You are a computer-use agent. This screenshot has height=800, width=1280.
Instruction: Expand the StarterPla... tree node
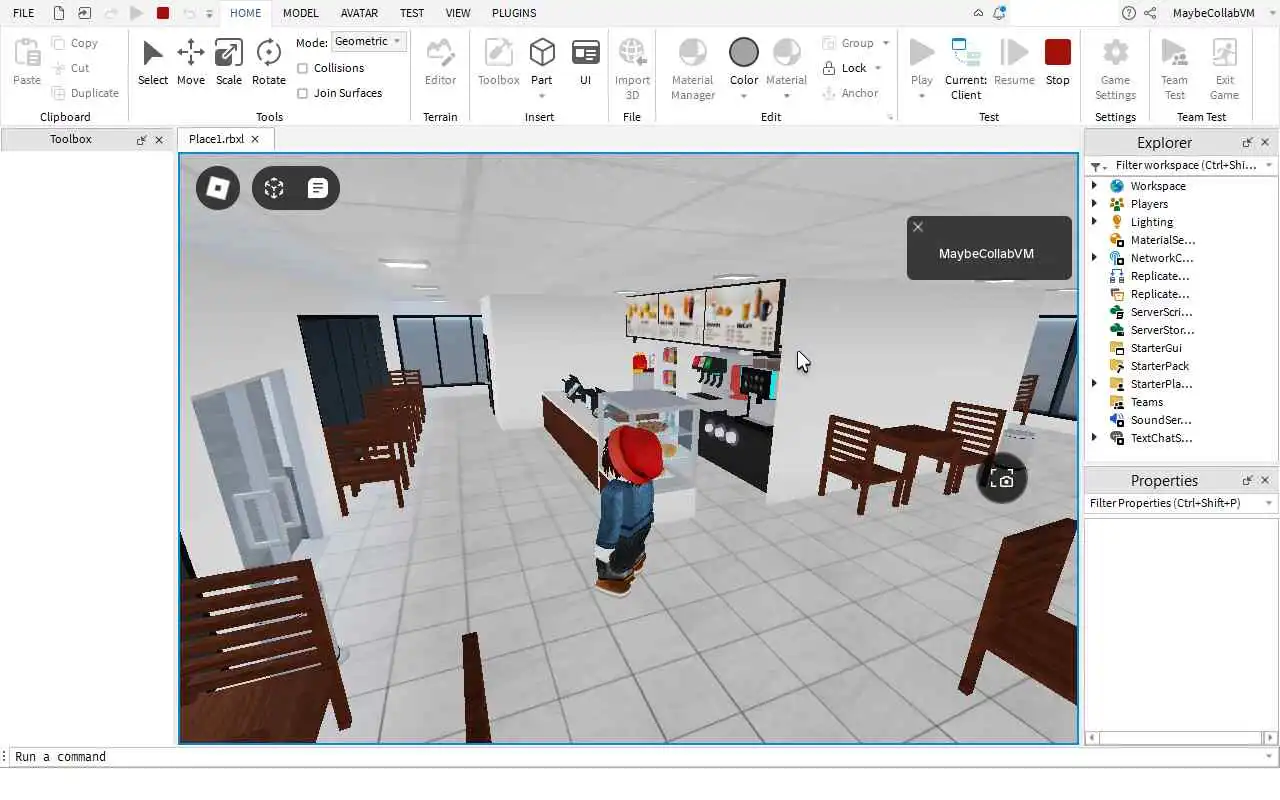tap(1094, 384)
